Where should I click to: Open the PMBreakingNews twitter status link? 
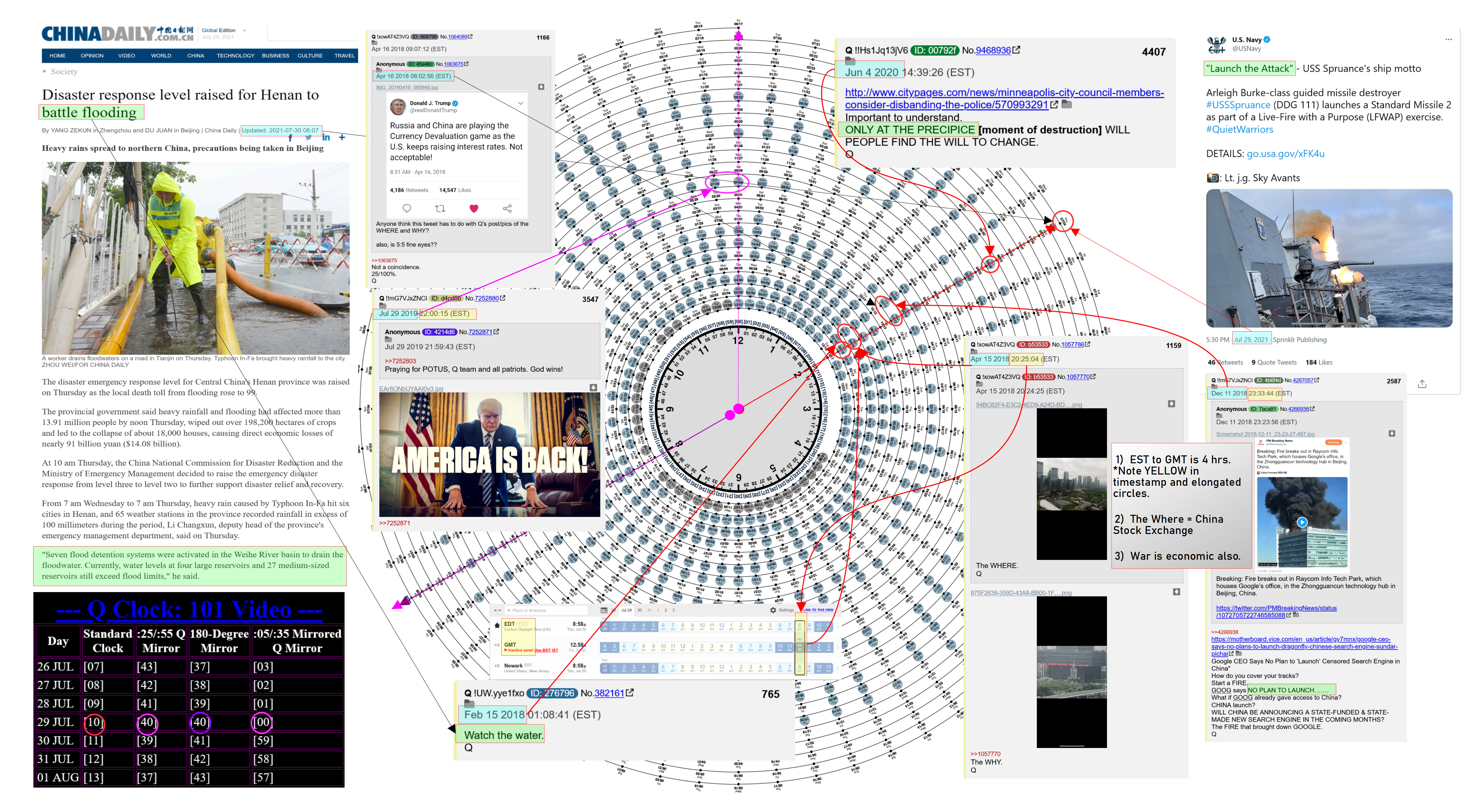coord(1276,612)
